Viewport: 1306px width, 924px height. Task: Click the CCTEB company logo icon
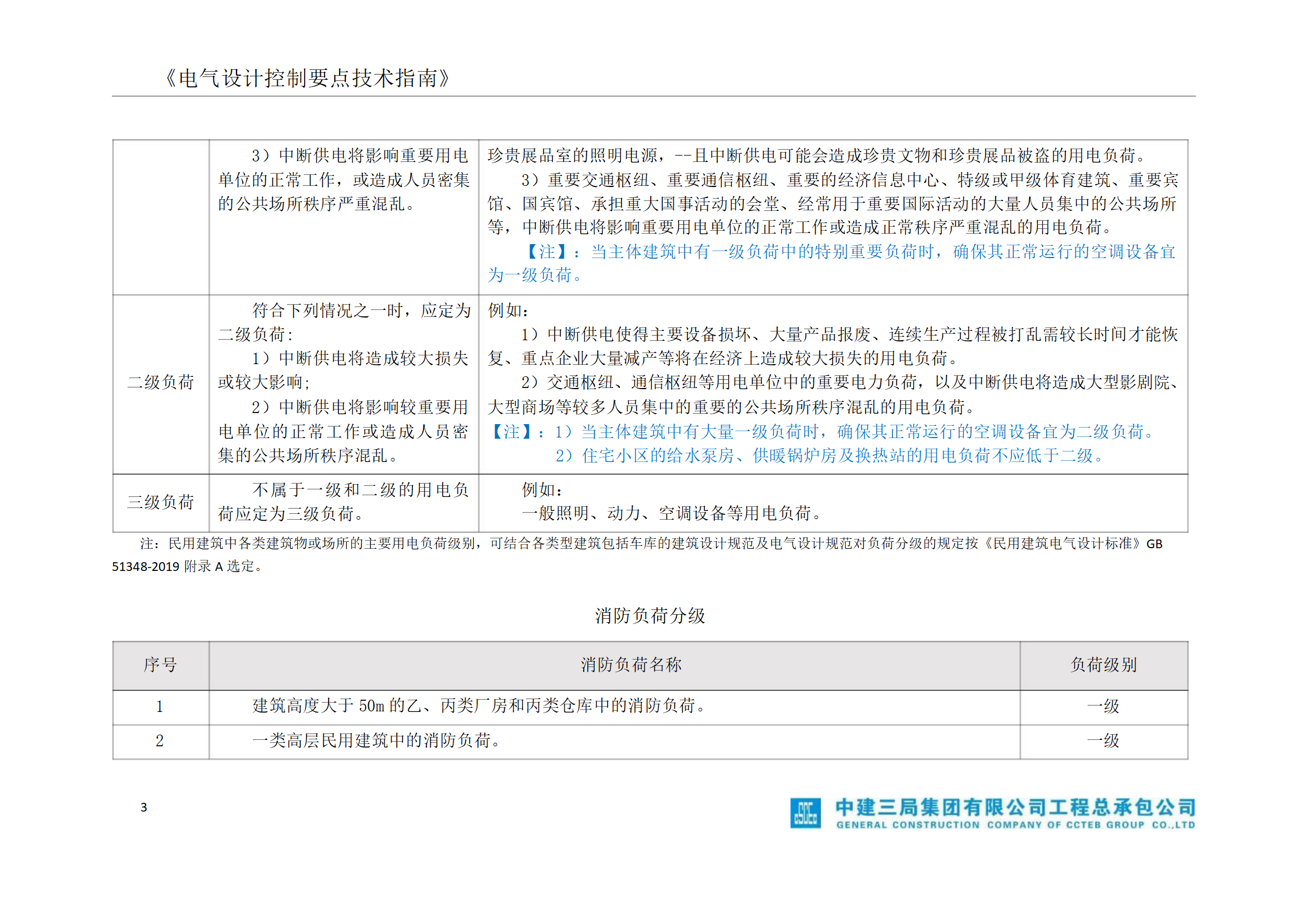[x=805, y=813]
